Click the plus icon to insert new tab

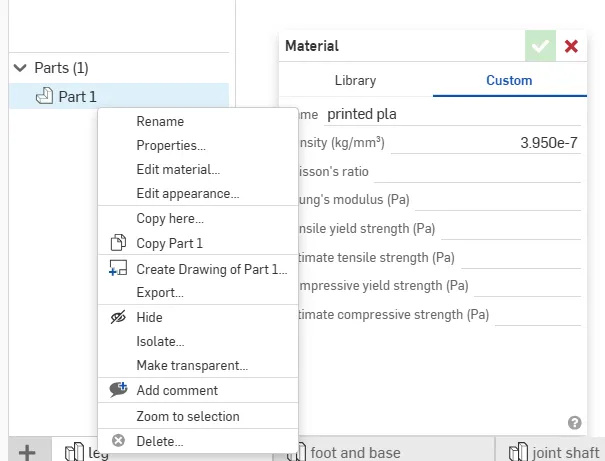[27, 452]
